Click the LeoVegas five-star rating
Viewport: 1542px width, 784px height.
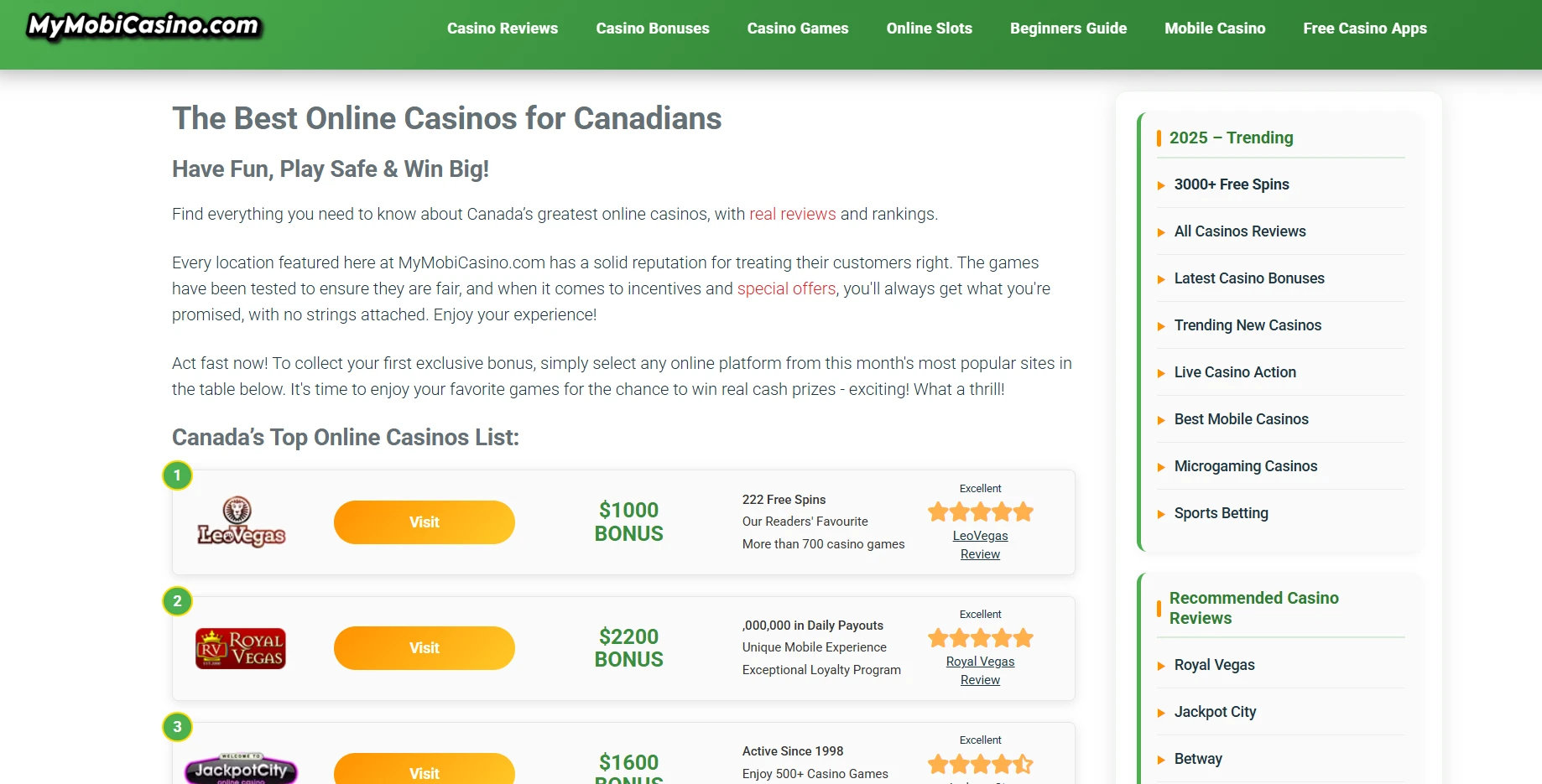[980, 511]
